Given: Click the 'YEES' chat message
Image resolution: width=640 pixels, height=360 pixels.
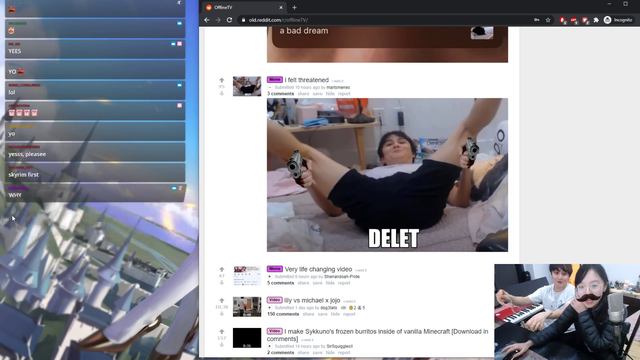Looking at the screenshot, I should click(95, 49).
